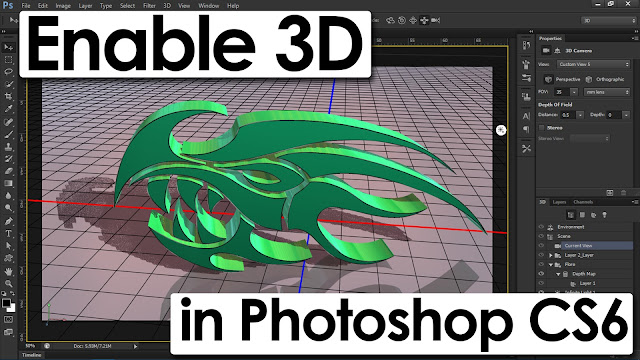640x360 pixels.
Task: Hide the Fibre mesh
Action: (x=542, y=264)
